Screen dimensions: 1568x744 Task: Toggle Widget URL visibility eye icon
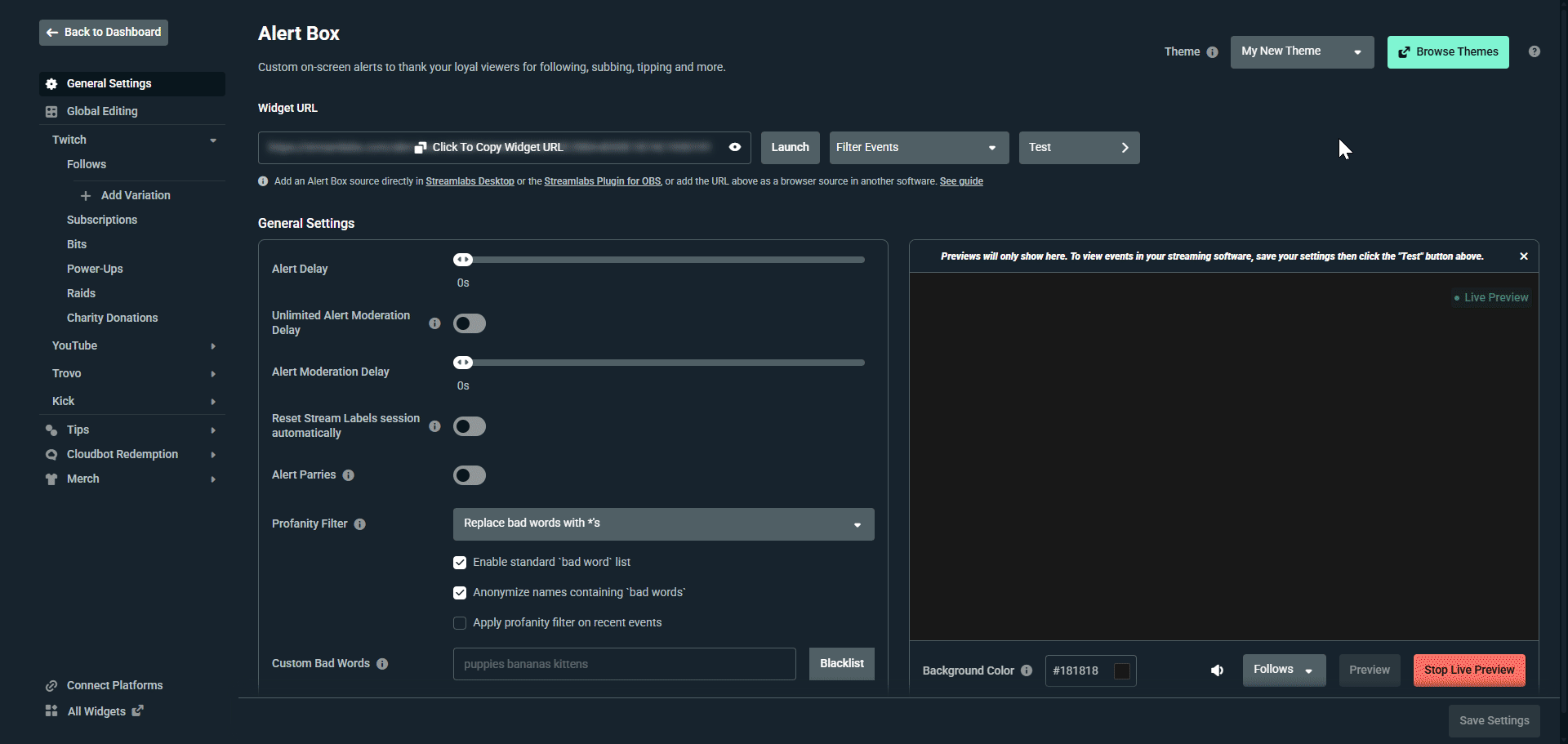click(735, 148)
